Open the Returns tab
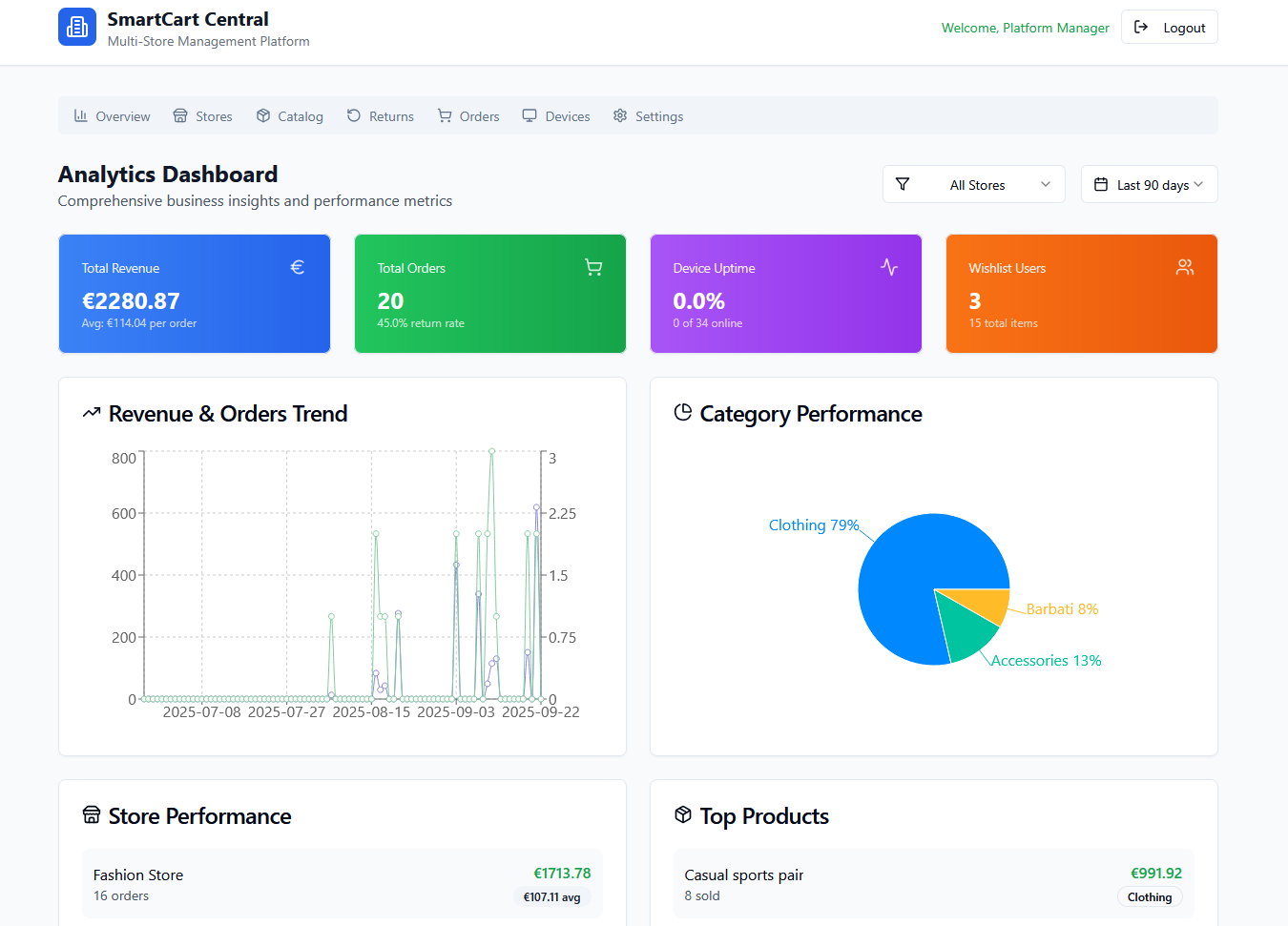1288x926 pixels. point(380,116)
